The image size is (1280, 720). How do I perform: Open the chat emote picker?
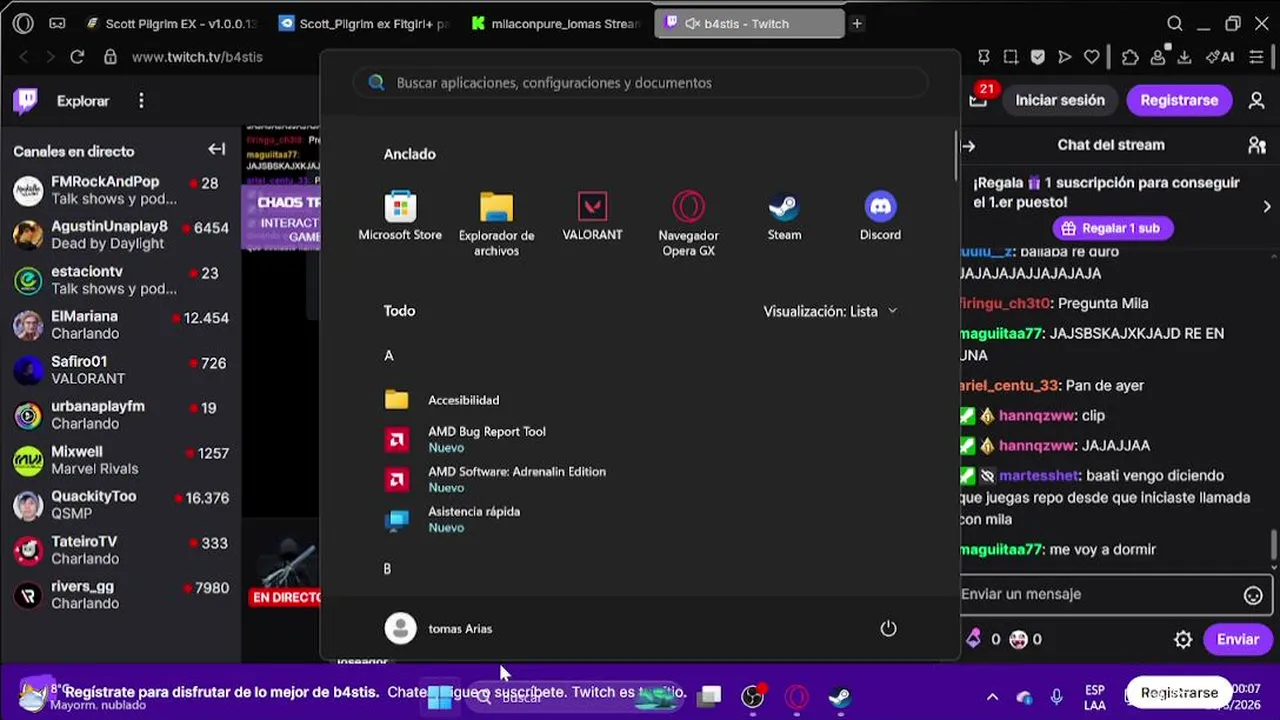[1253, 595]
